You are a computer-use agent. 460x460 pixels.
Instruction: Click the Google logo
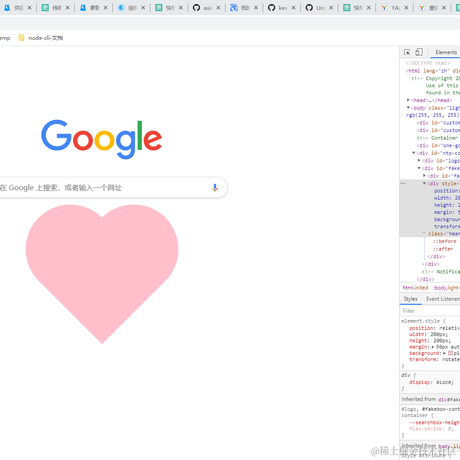[x=102, y=139]
